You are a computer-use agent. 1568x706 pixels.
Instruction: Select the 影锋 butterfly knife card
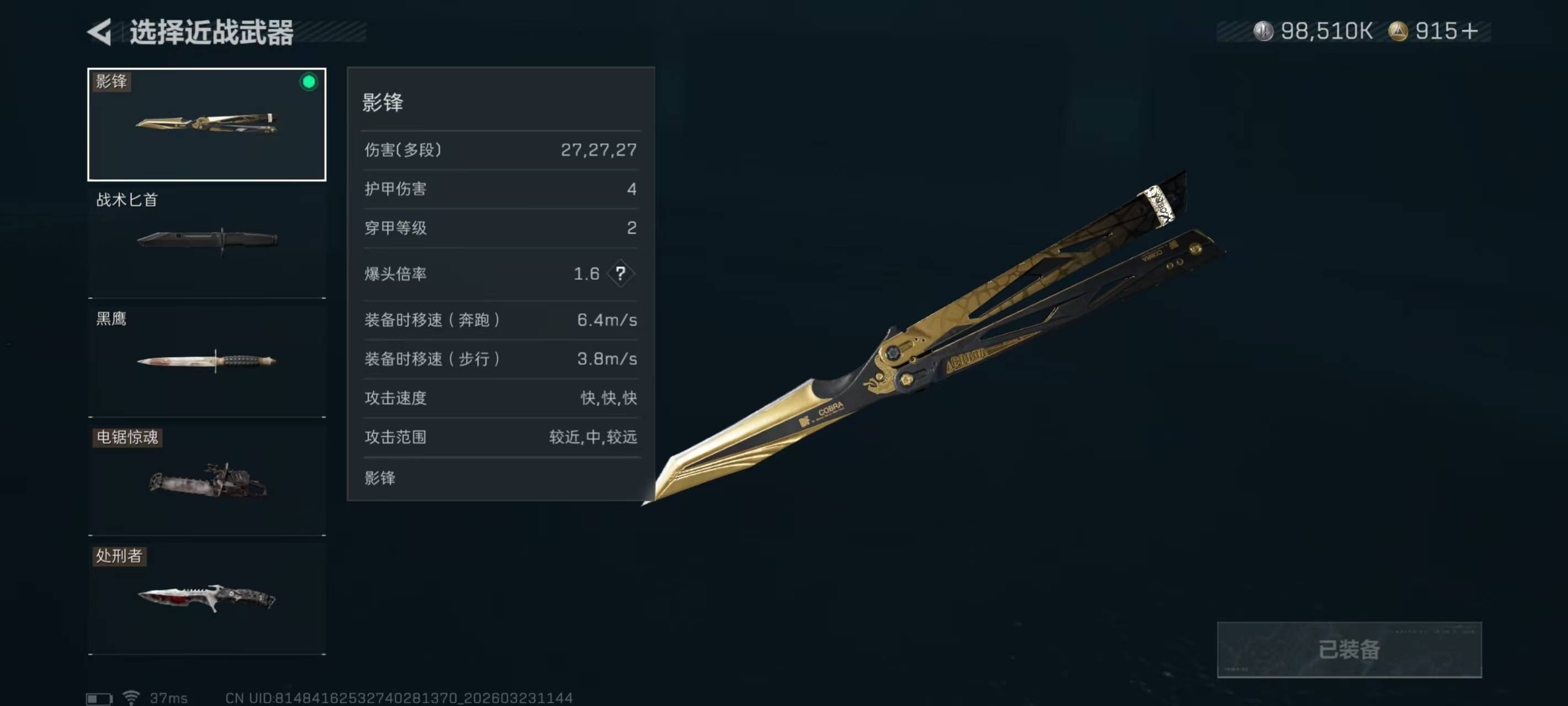pos(207,124)
